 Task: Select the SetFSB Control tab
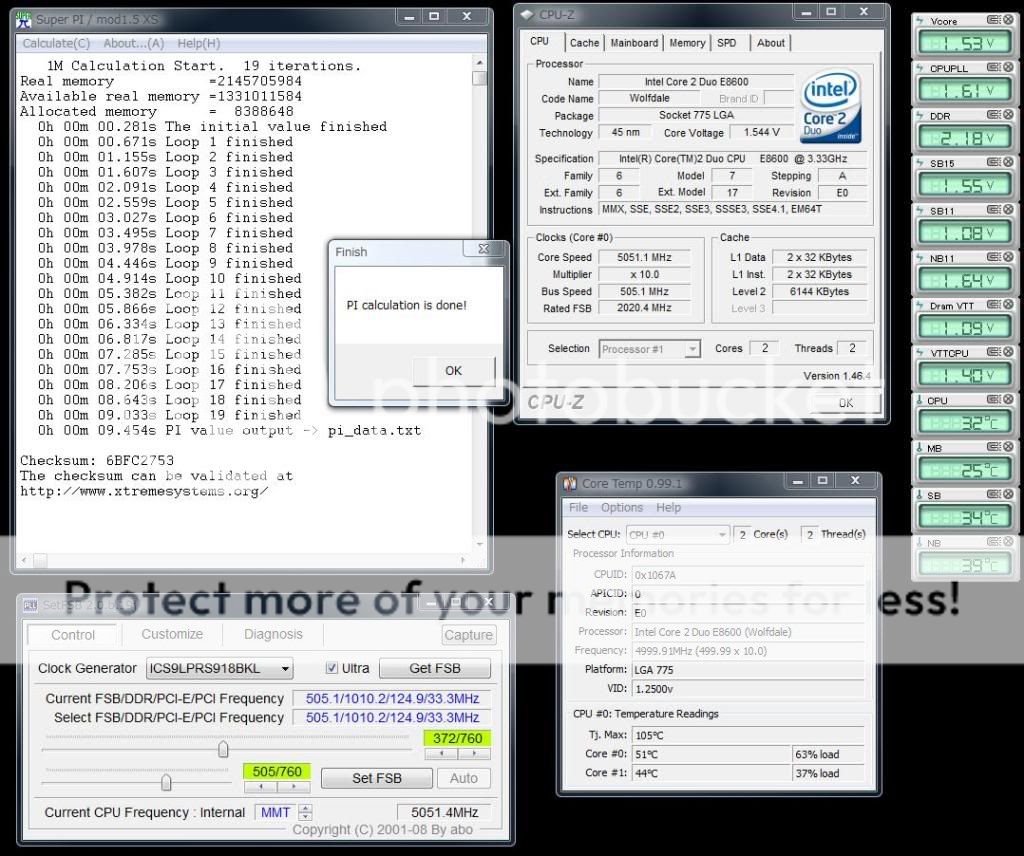tap(72, 635)
